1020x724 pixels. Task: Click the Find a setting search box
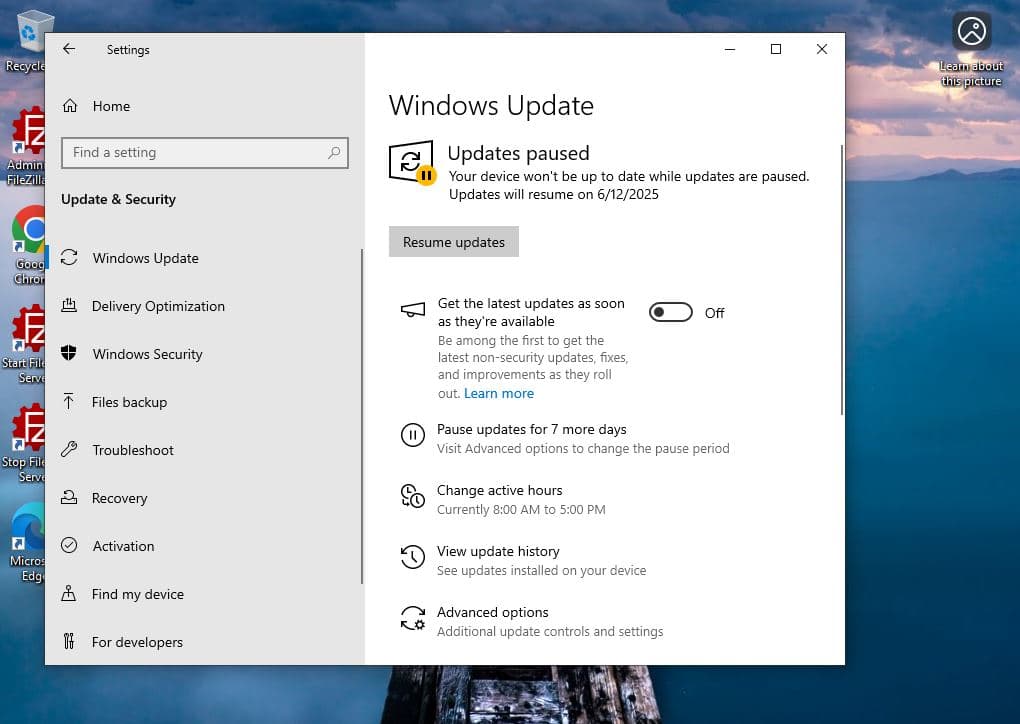(x=195, y=153)
